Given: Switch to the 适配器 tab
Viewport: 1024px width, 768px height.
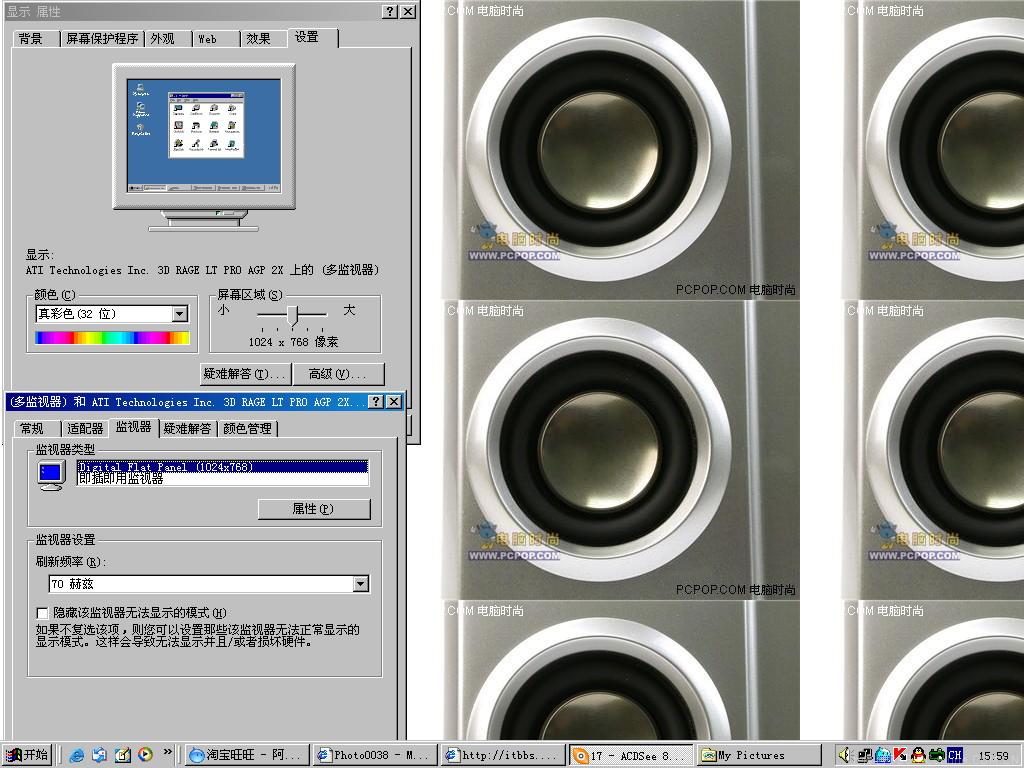Looking at the screenshot, I should [x=85, y=428].
